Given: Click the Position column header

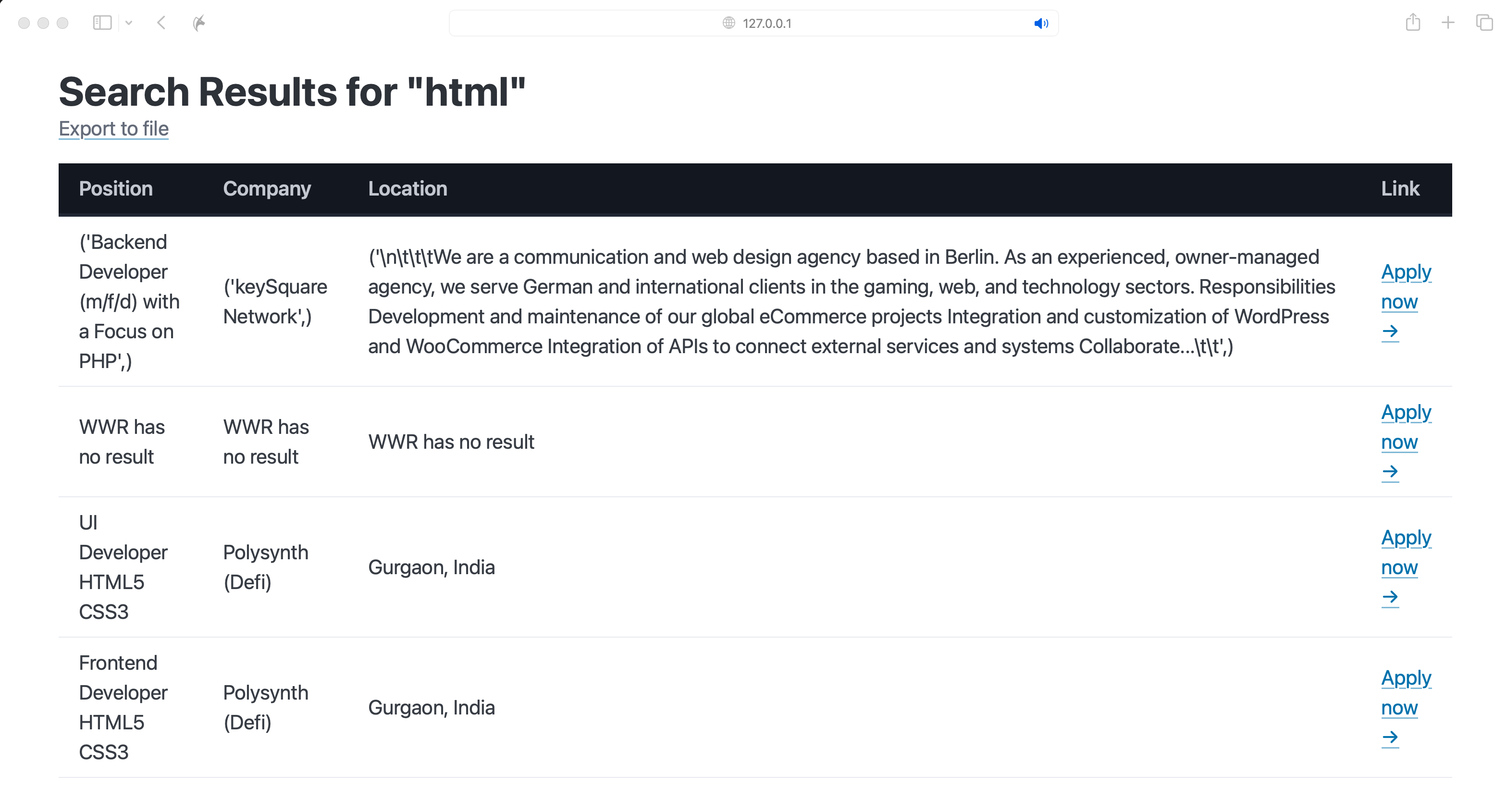Looking at the screenshot, I should click(x=116, y=189).
